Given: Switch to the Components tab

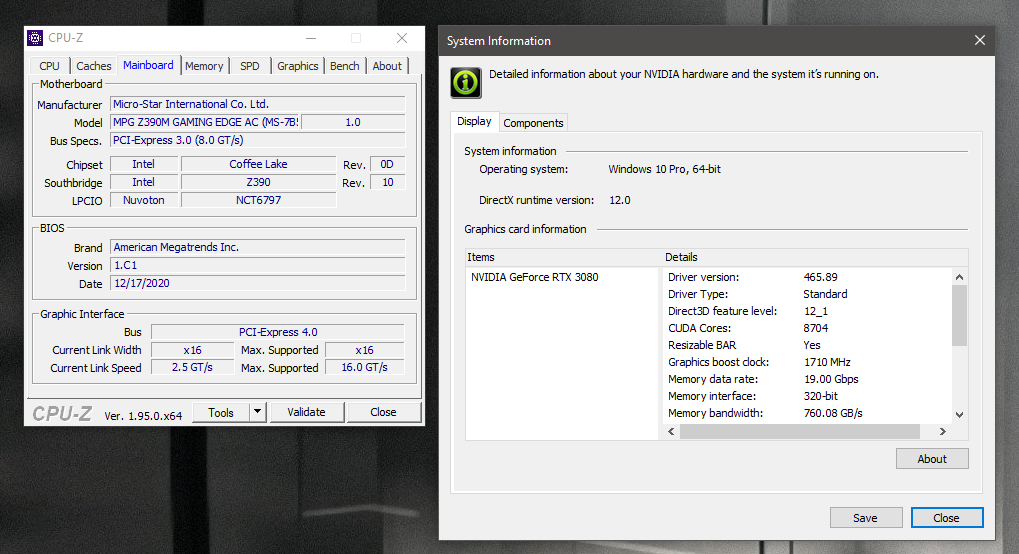Looking at the screenshot, I should click(x=533, y=123).
